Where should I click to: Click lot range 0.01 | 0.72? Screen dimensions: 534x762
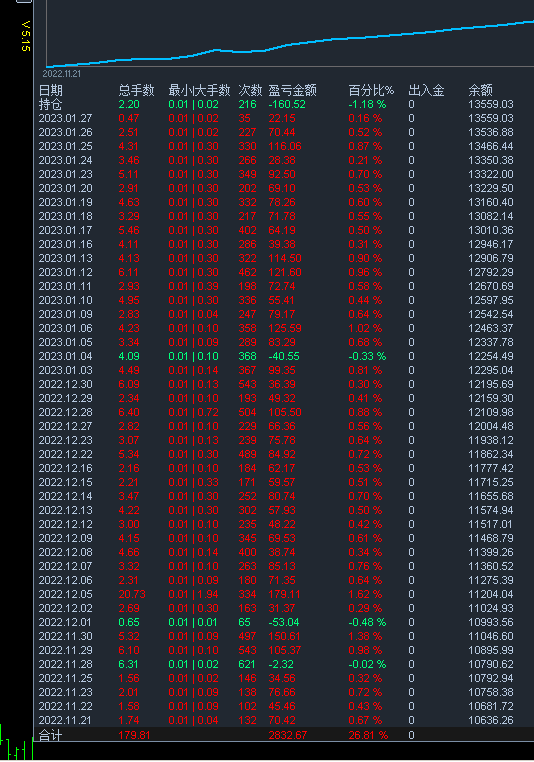pyautogui.click(x=193, y=413)
